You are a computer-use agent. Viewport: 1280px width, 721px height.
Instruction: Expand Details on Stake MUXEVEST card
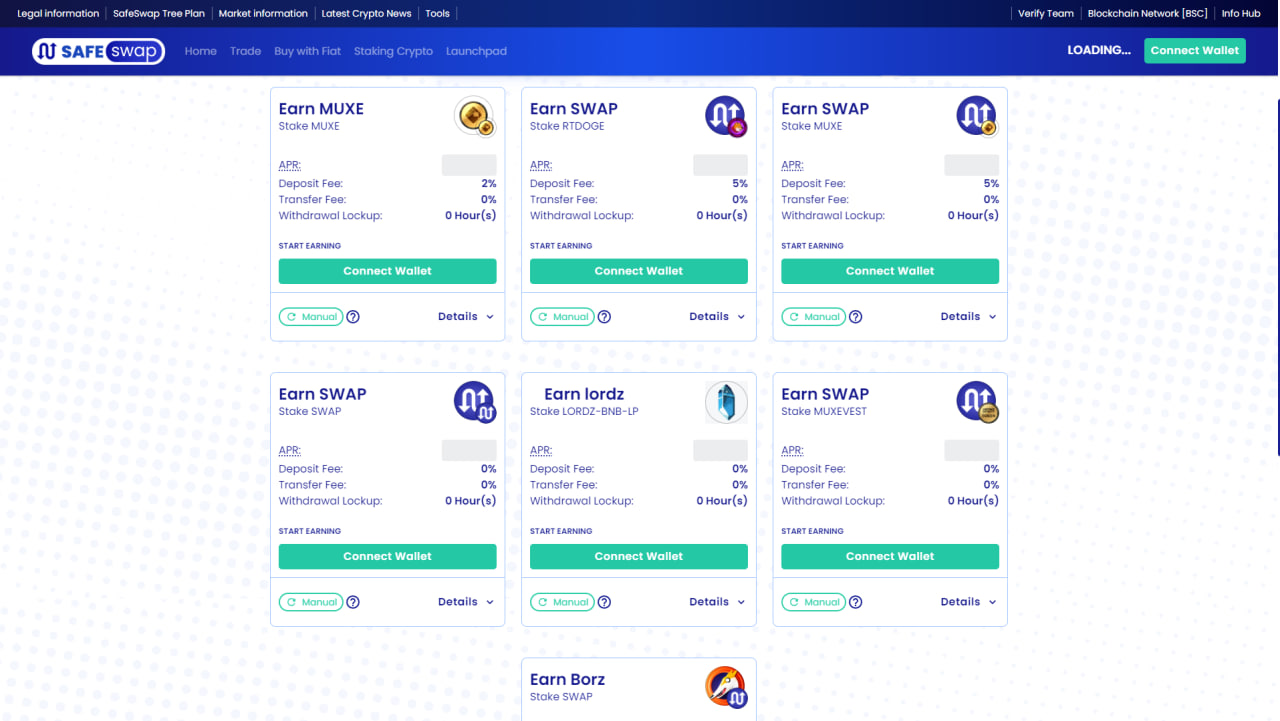coord(968,602)
